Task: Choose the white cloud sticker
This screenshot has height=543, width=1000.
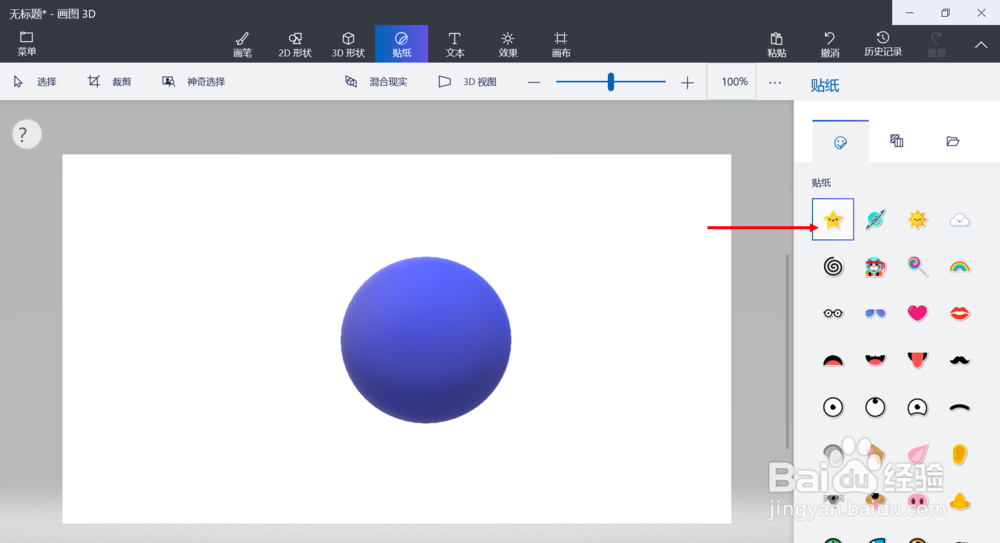Action: [959, 220]
